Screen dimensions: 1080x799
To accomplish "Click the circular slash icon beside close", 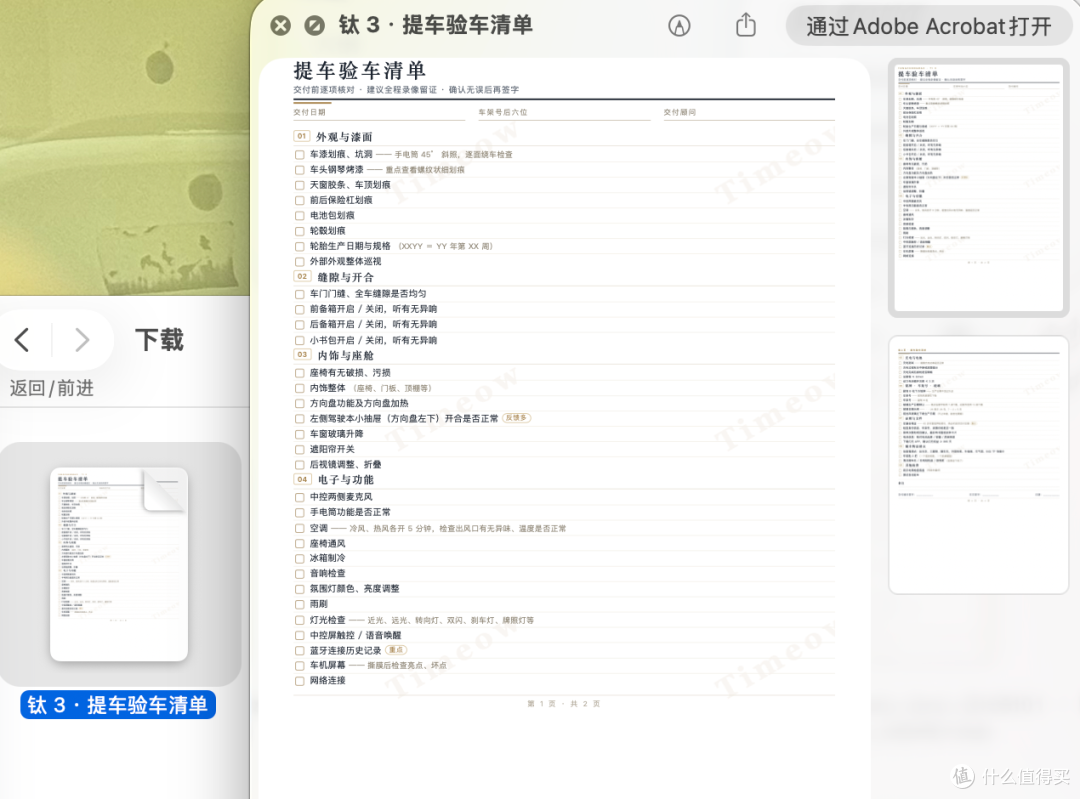I will (314, 26).
